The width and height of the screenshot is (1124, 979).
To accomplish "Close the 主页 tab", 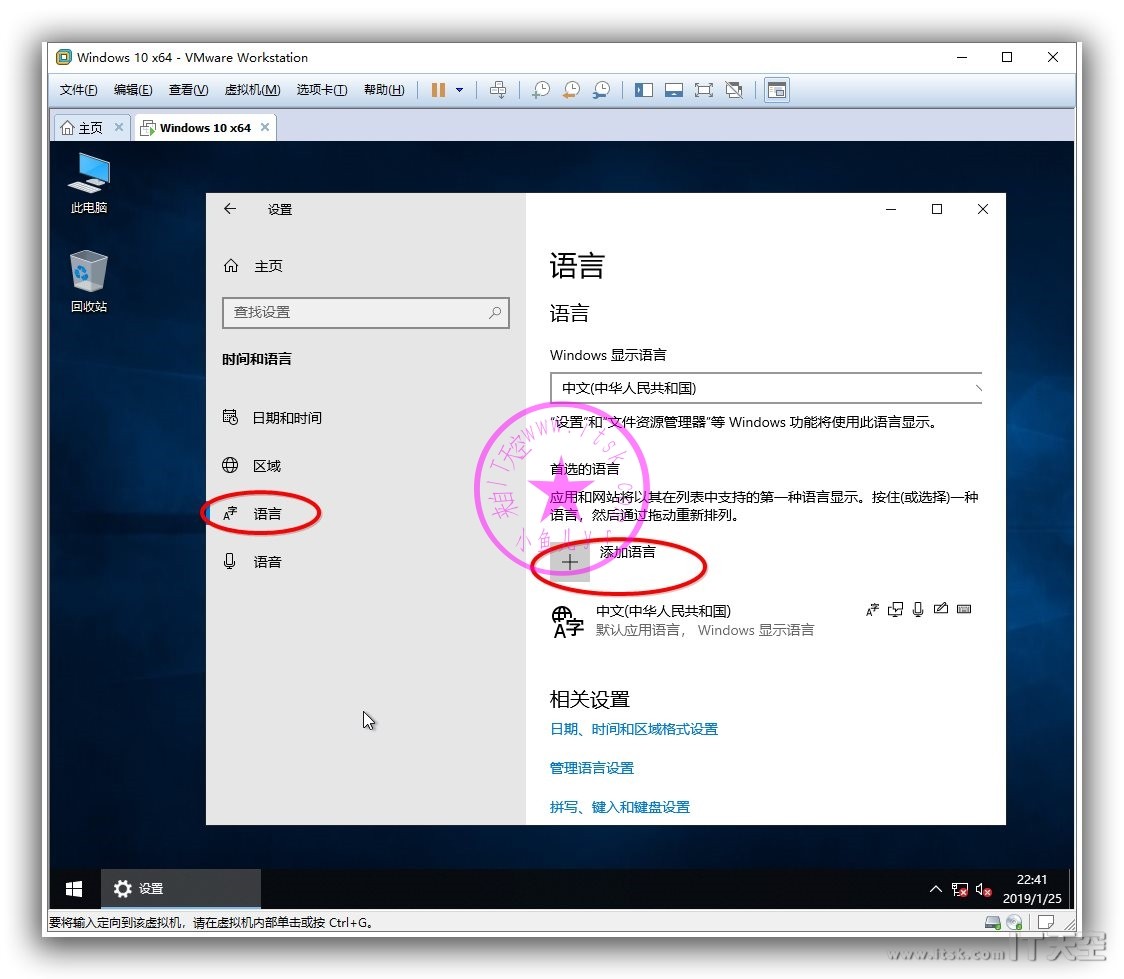I will point(119,127).
